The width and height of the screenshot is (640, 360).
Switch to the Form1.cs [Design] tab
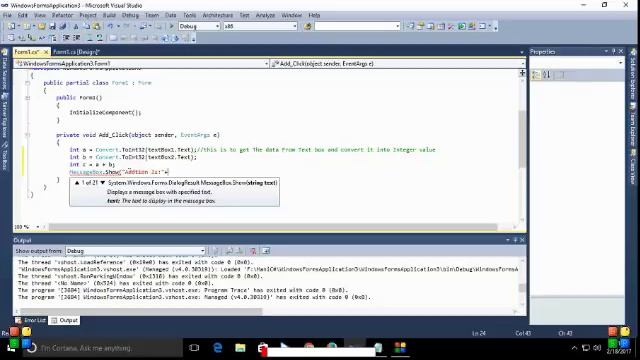point(76,52)
